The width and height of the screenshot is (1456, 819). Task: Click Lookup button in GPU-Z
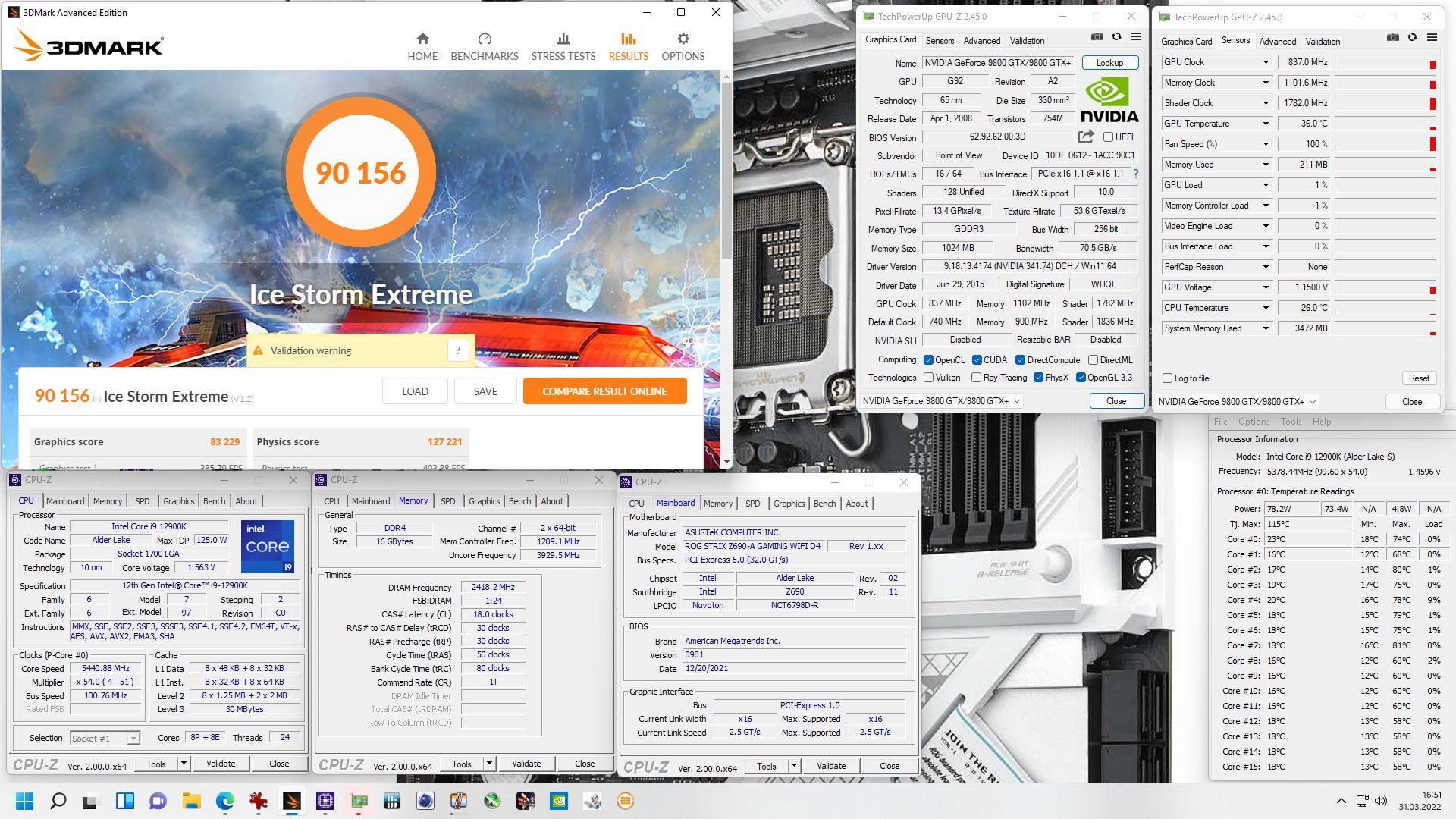pyautogui.click(x=1109, y=63)
